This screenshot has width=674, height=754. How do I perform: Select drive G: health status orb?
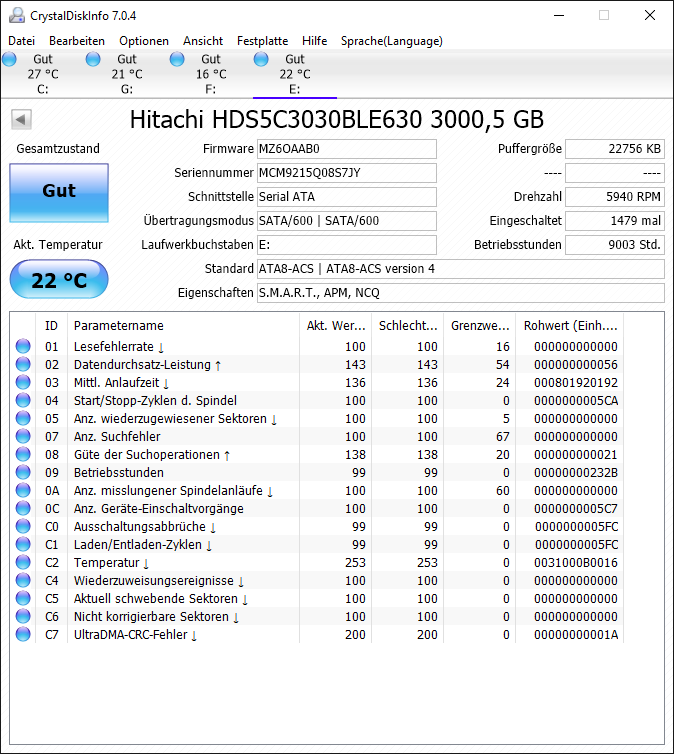[93, 60]
